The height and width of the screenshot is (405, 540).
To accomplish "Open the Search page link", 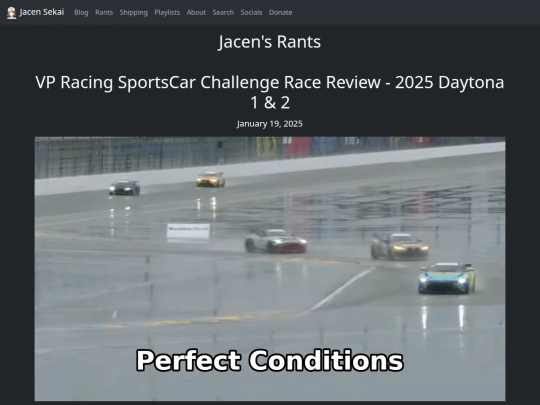I will 223,13.
